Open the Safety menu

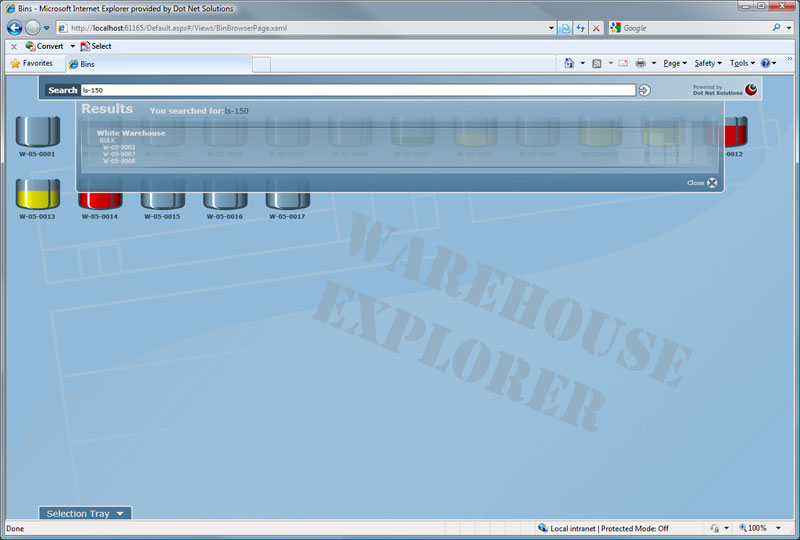pyautogui.click(x=708, y=63)
